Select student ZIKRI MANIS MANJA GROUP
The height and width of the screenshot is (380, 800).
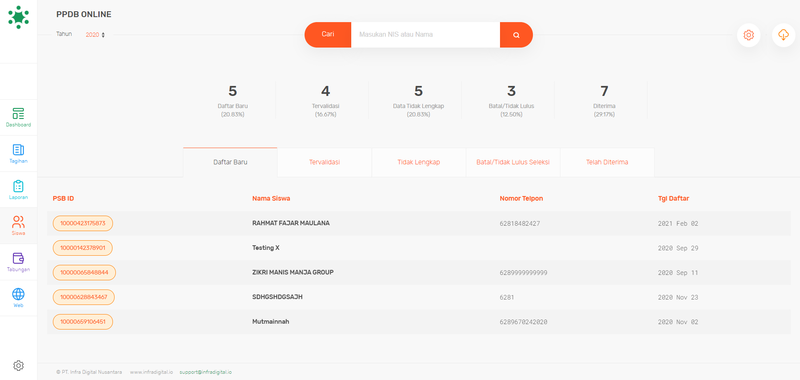click(293, 272)
